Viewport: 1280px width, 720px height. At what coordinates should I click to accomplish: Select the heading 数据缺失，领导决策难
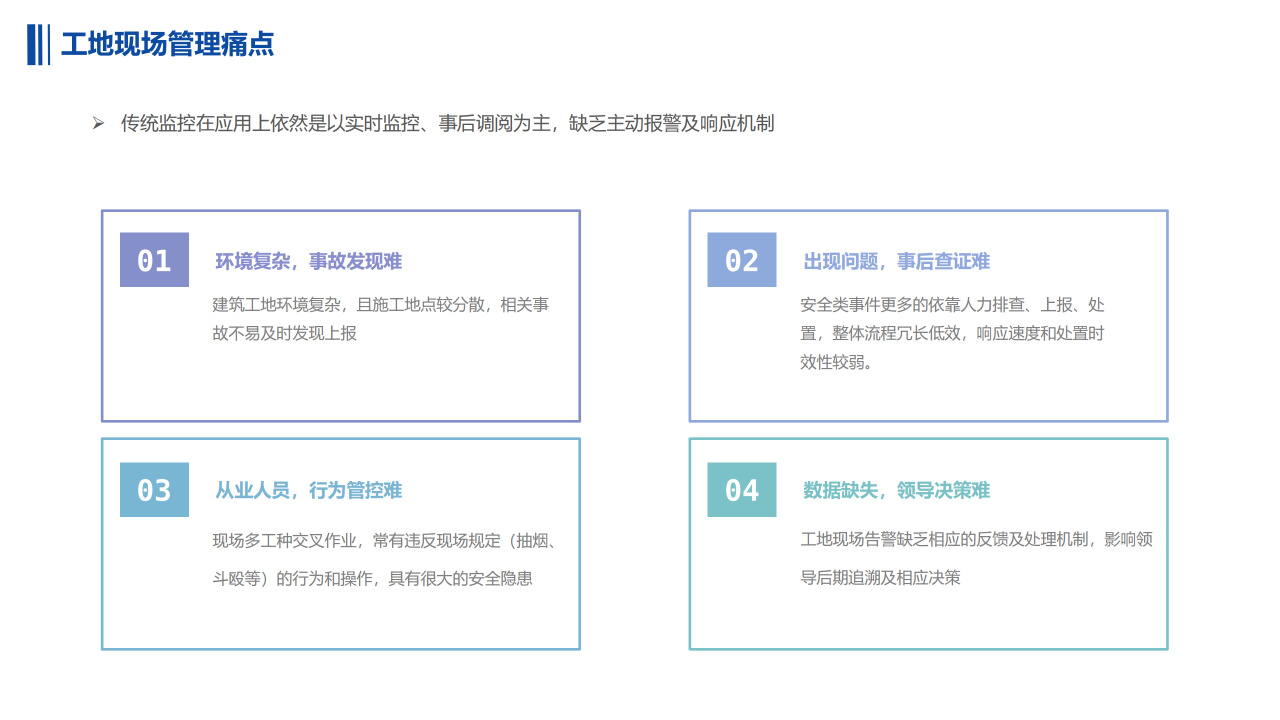point(896,490)
